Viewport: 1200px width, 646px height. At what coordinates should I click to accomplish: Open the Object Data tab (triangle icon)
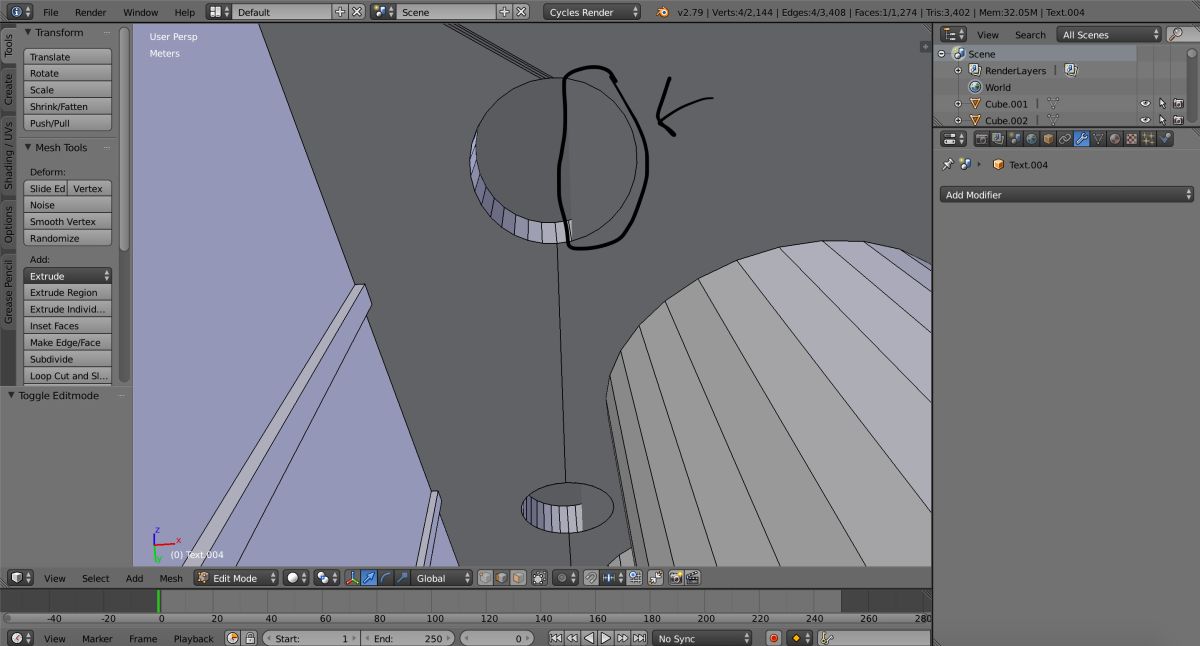[x=1099, y=139]
